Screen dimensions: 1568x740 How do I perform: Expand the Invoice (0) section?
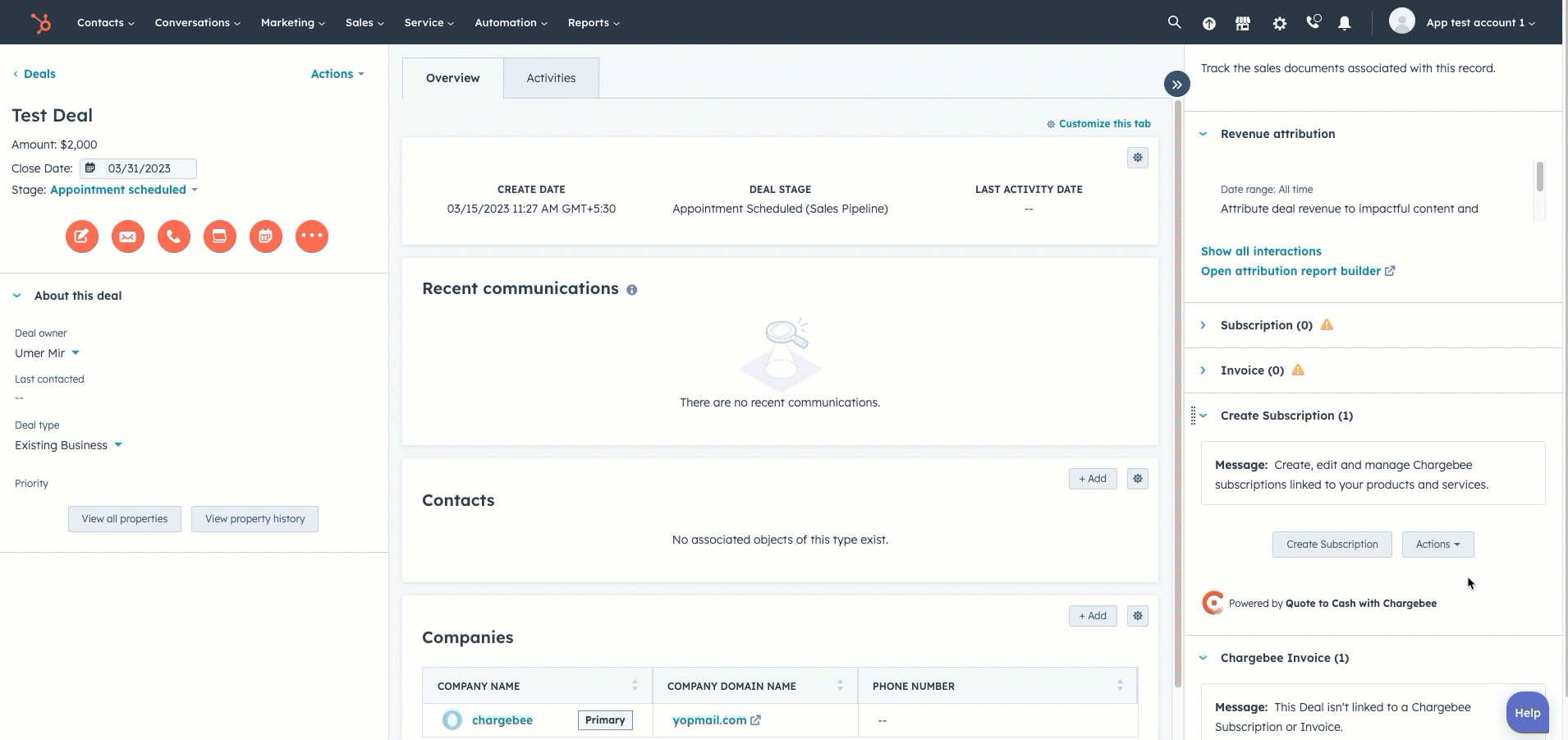1204,370
